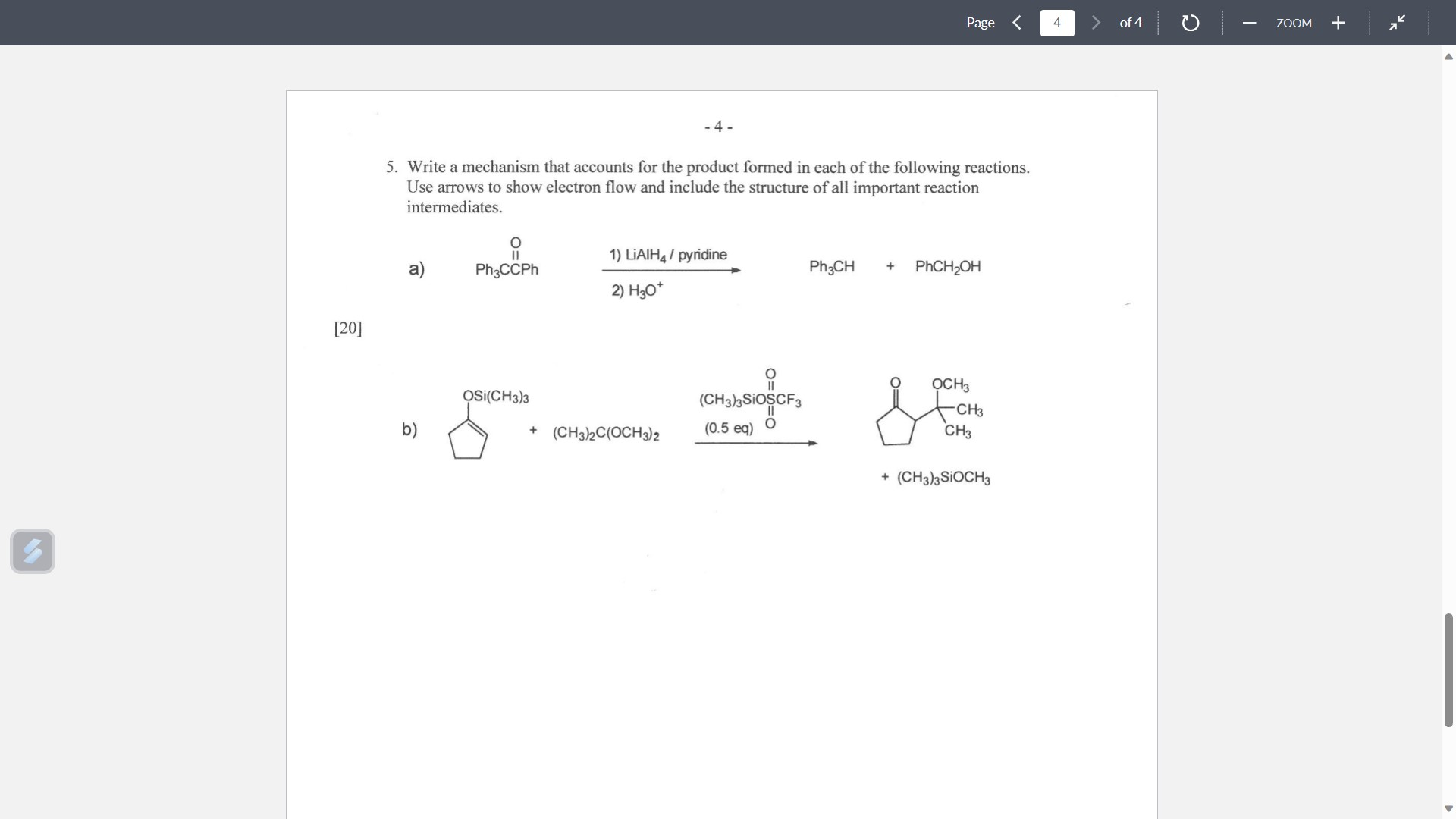
Task: Open the floating app logo button
Action: [33, 551]
